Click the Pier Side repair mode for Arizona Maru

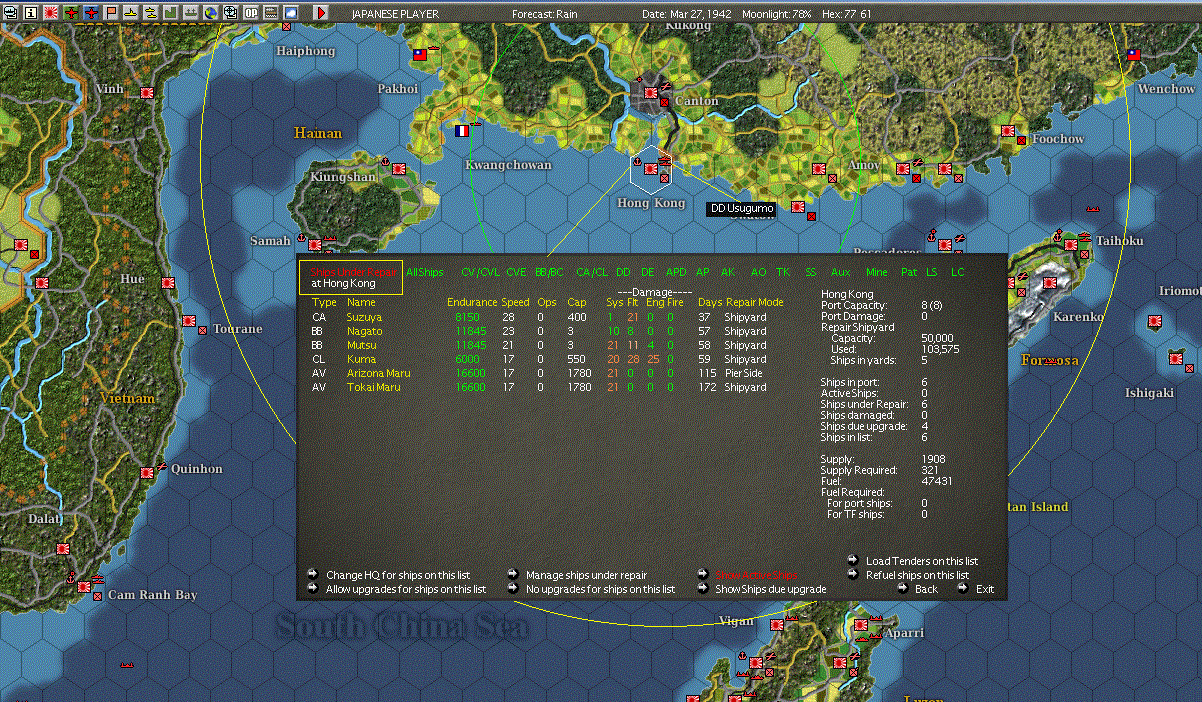pyautogui.click(x=744, y=373)
